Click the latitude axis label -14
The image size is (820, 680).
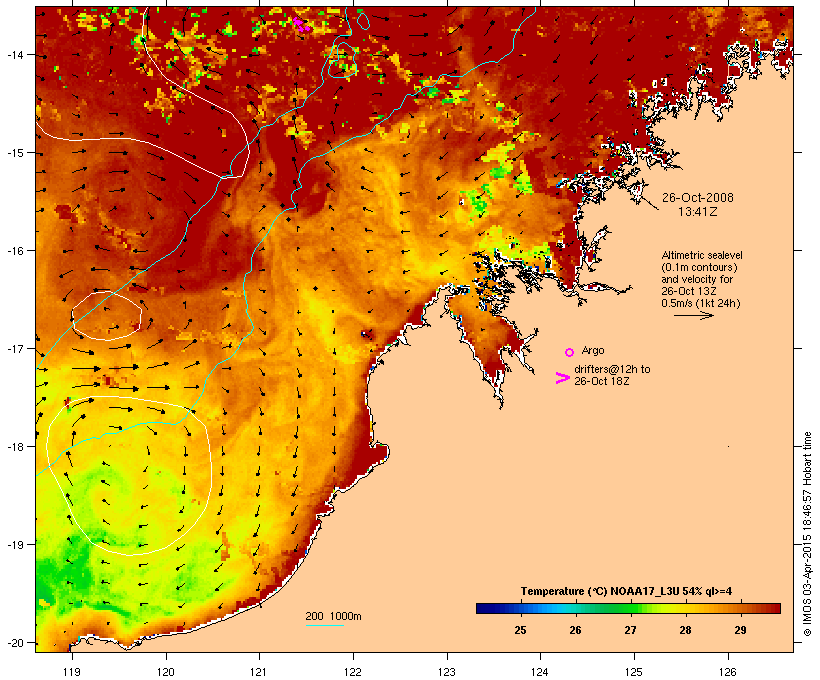[x=15, y=54]
